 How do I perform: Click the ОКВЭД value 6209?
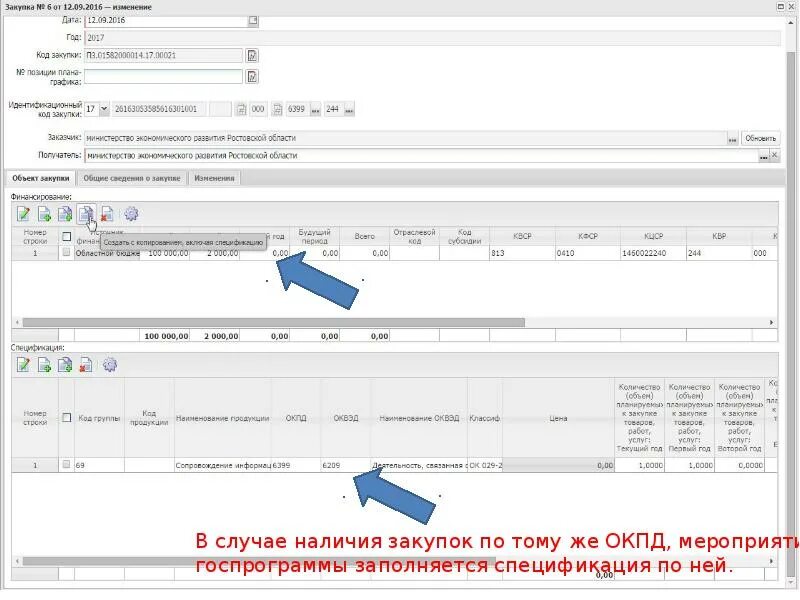346,465
